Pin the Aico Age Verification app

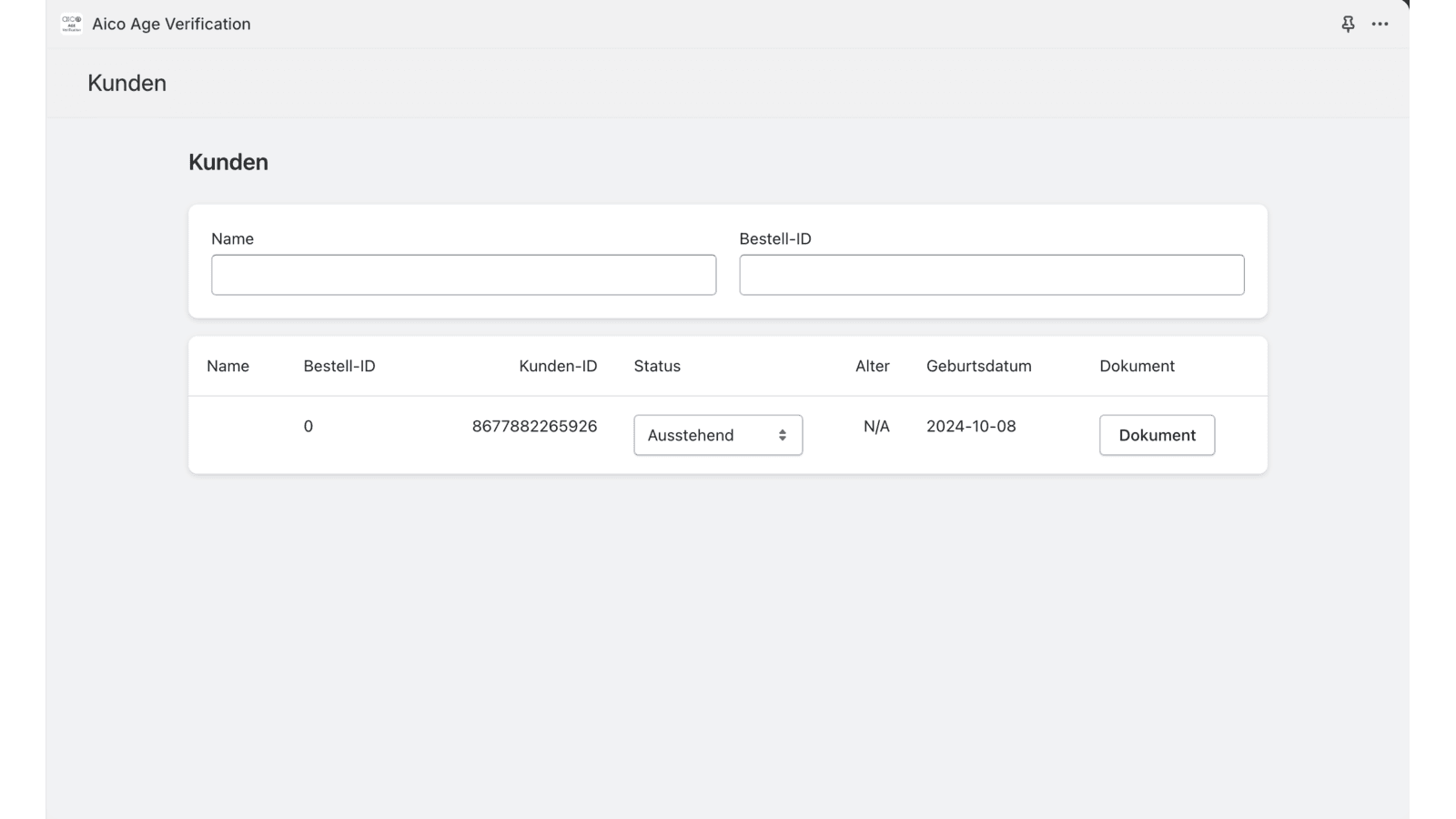[x=1348, y=25]
